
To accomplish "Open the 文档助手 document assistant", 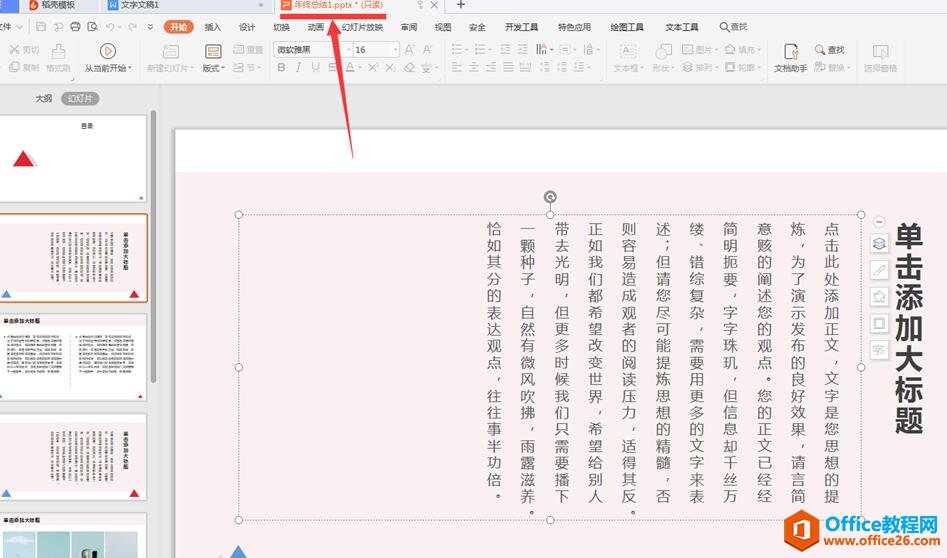I will (791, 58).
